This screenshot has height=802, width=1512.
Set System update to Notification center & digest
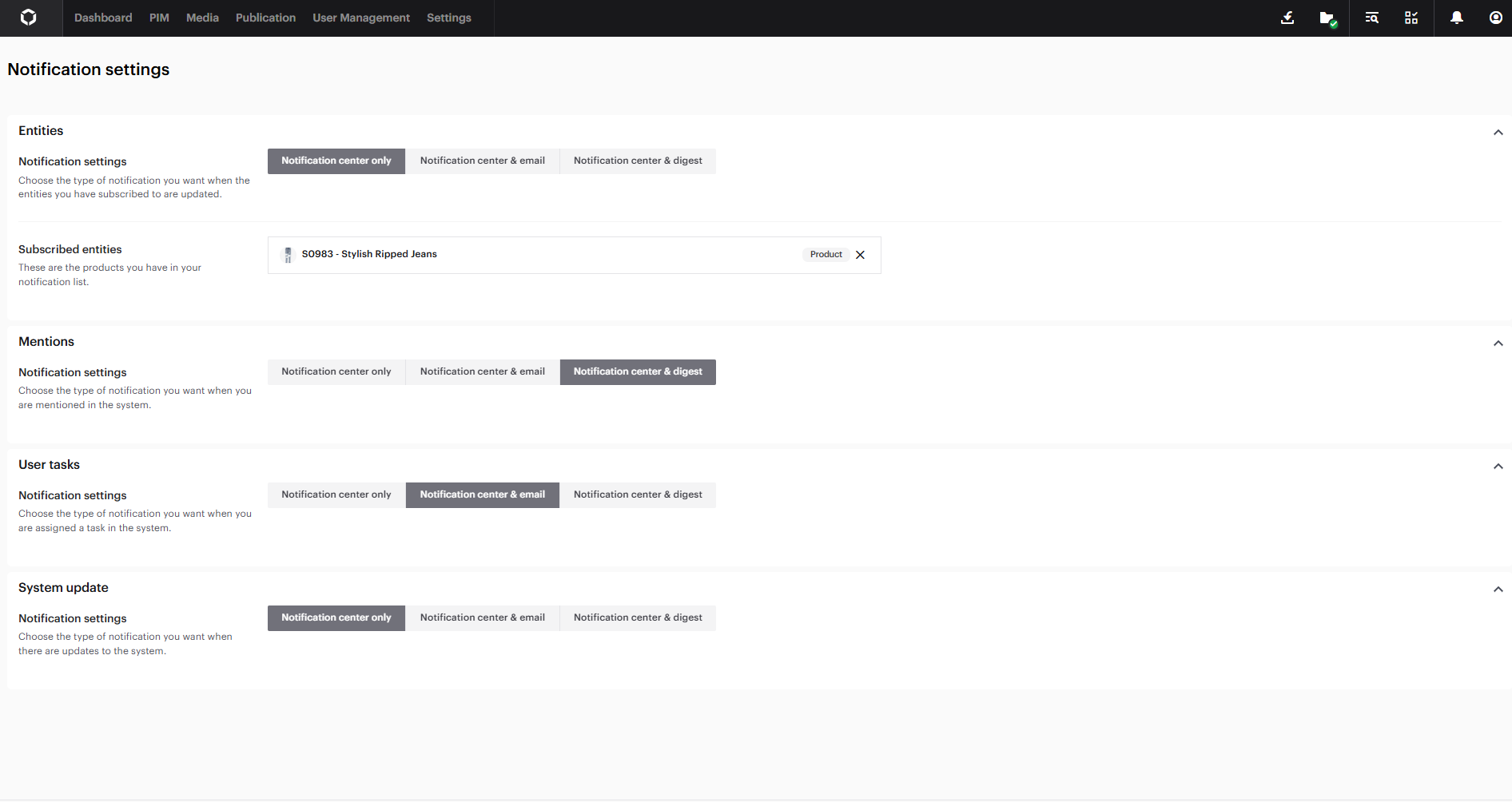coord(637,617)
